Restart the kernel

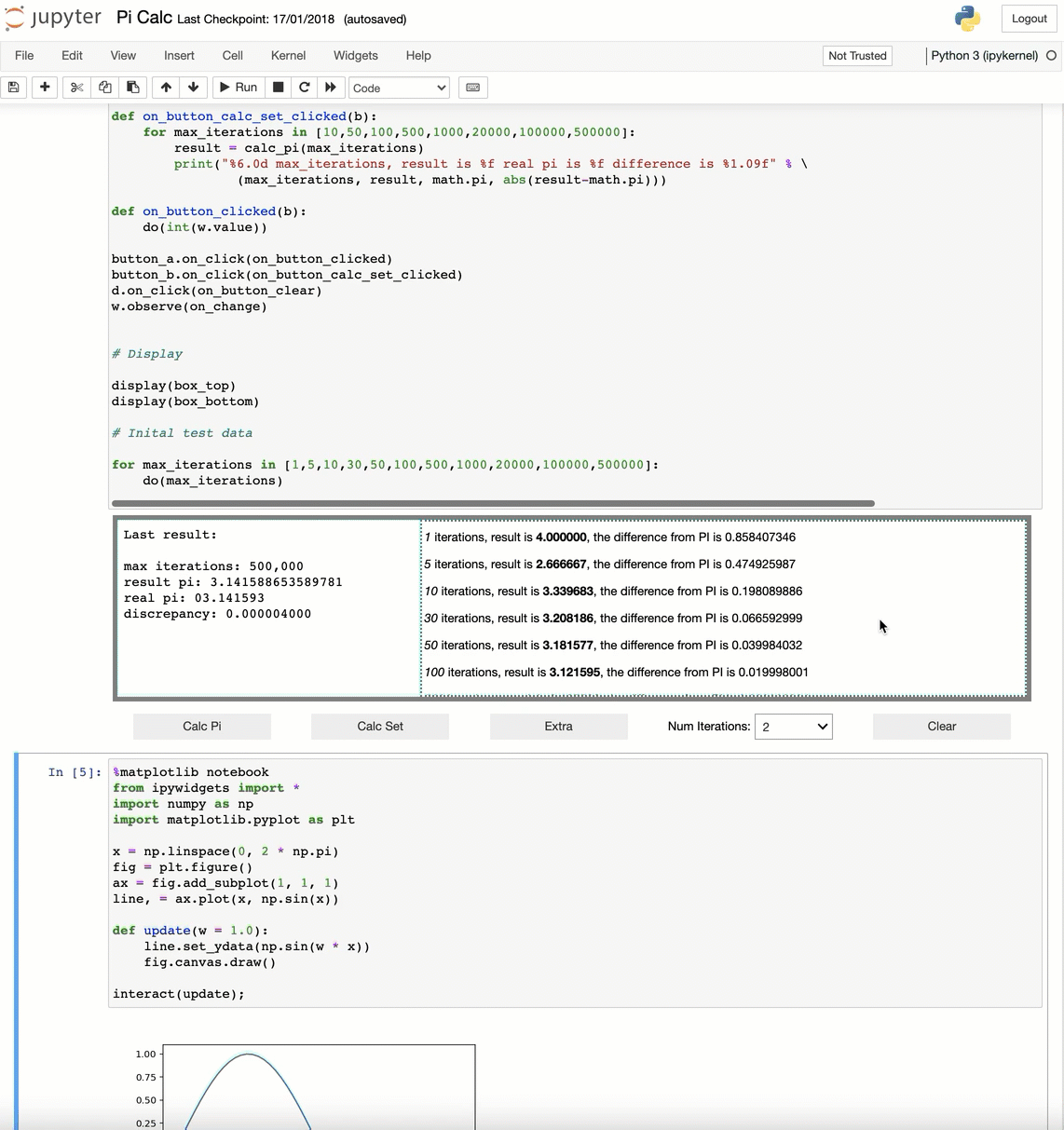pos(304,88)
